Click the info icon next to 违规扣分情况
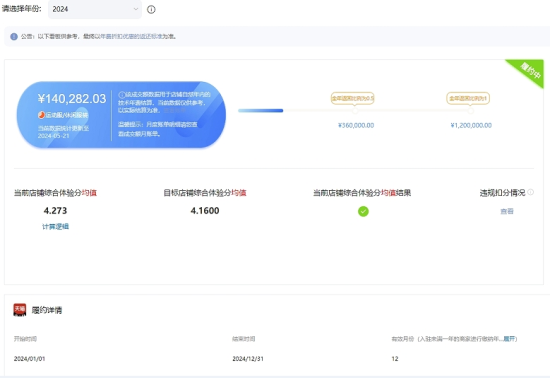This screenshot has height=378, width=550. point(530,192)
